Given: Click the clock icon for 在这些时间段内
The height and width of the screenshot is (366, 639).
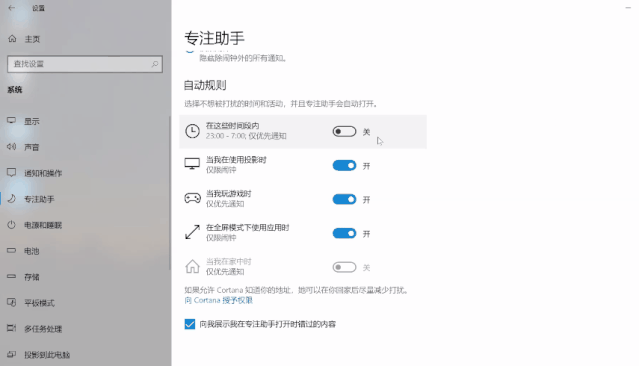Looking at the screenshot, I should click(x=192, y=131).
